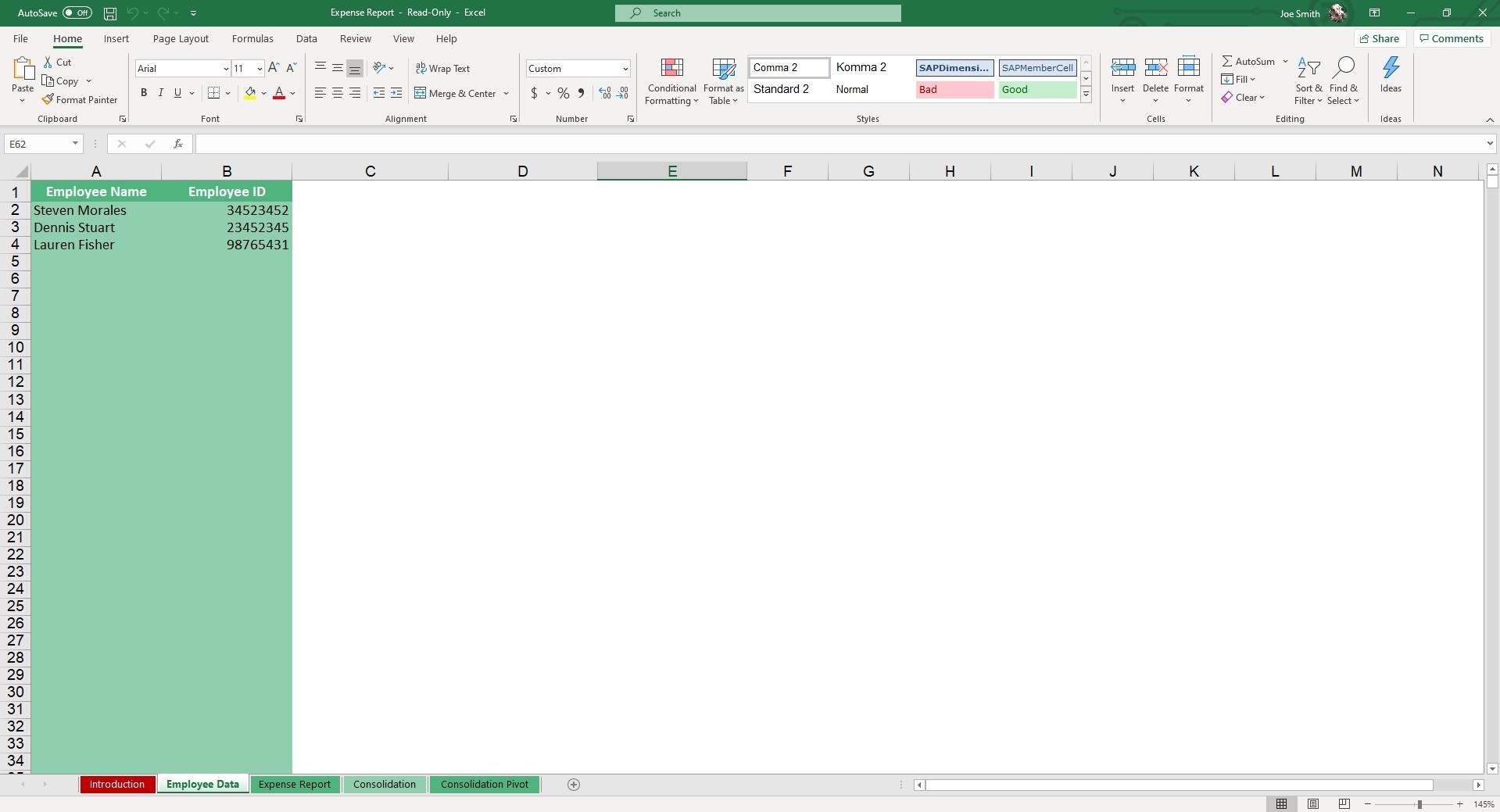Click the Insert Function fx icon

178,144
